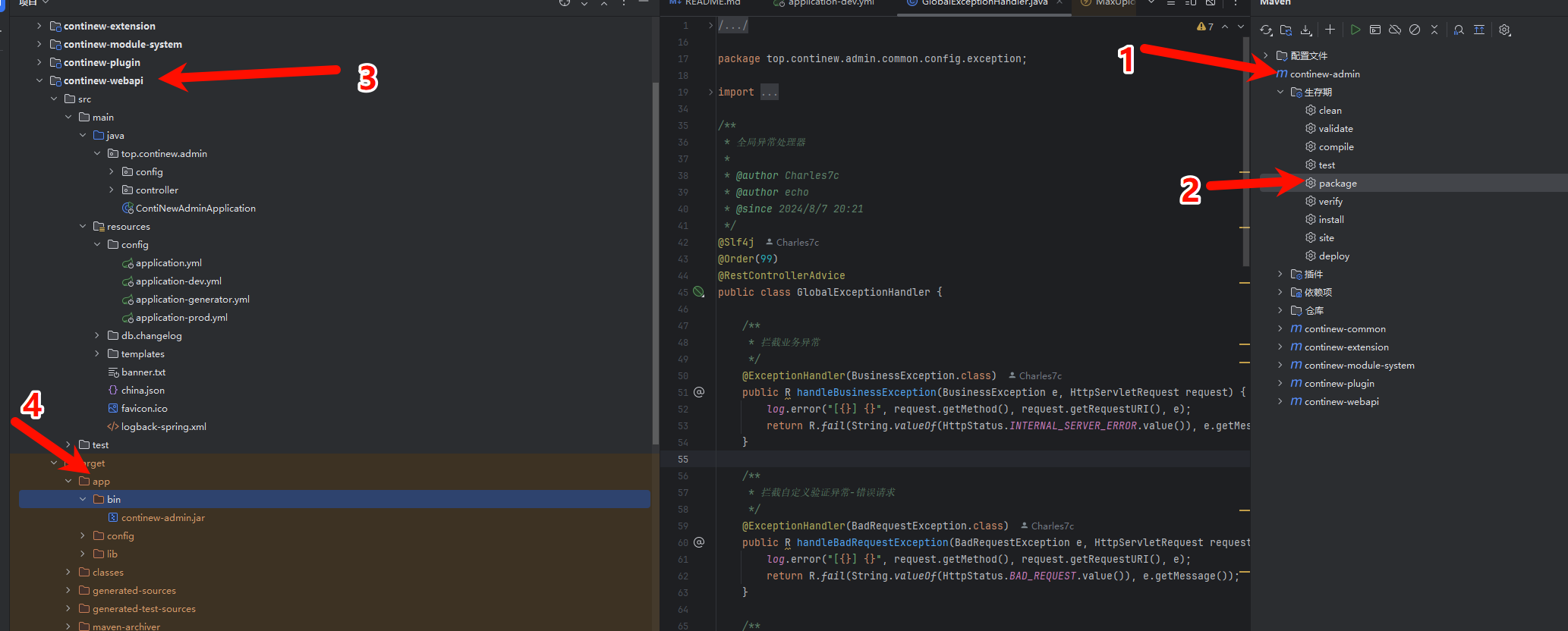The width and height of the screenshot is (1568, 631).
Task: Expand continew-module-system in Maven panel
Action: (x=1280, y=365)
